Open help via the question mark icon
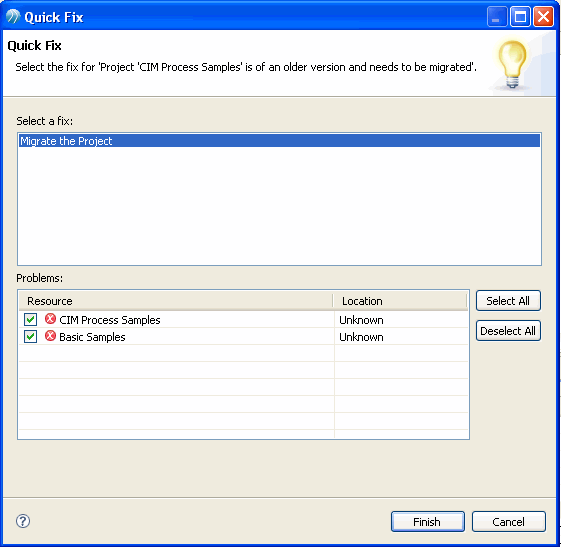561x547 pixels. pos(23,521)
